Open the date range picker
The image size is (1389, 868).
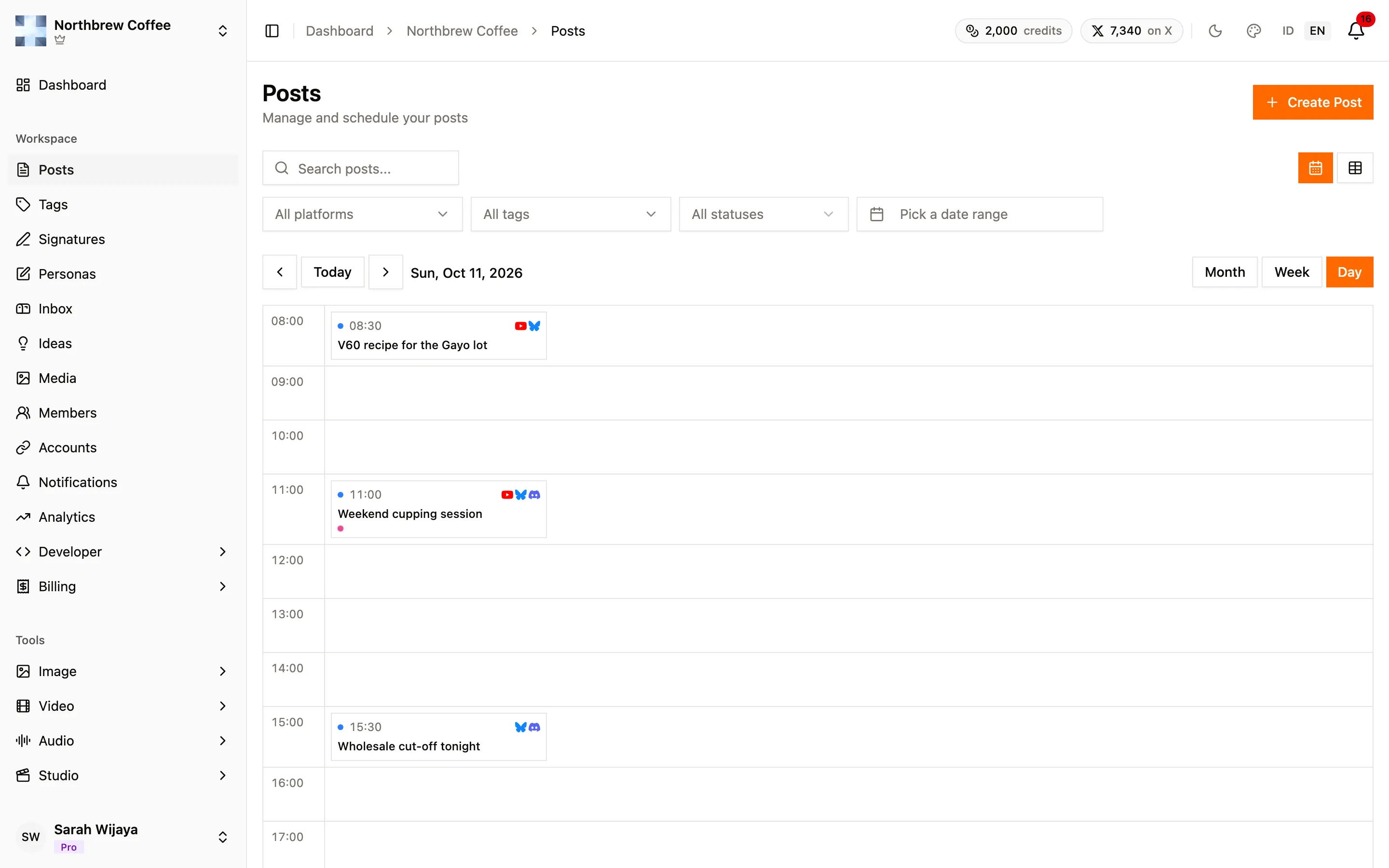click(x=979, y=214)
